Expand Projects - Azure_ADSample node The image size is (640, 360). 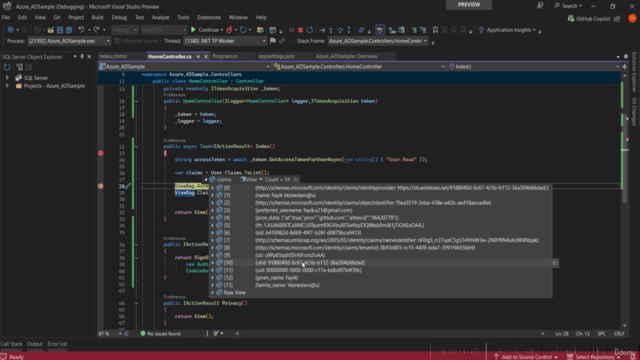(x=7, y=86)
